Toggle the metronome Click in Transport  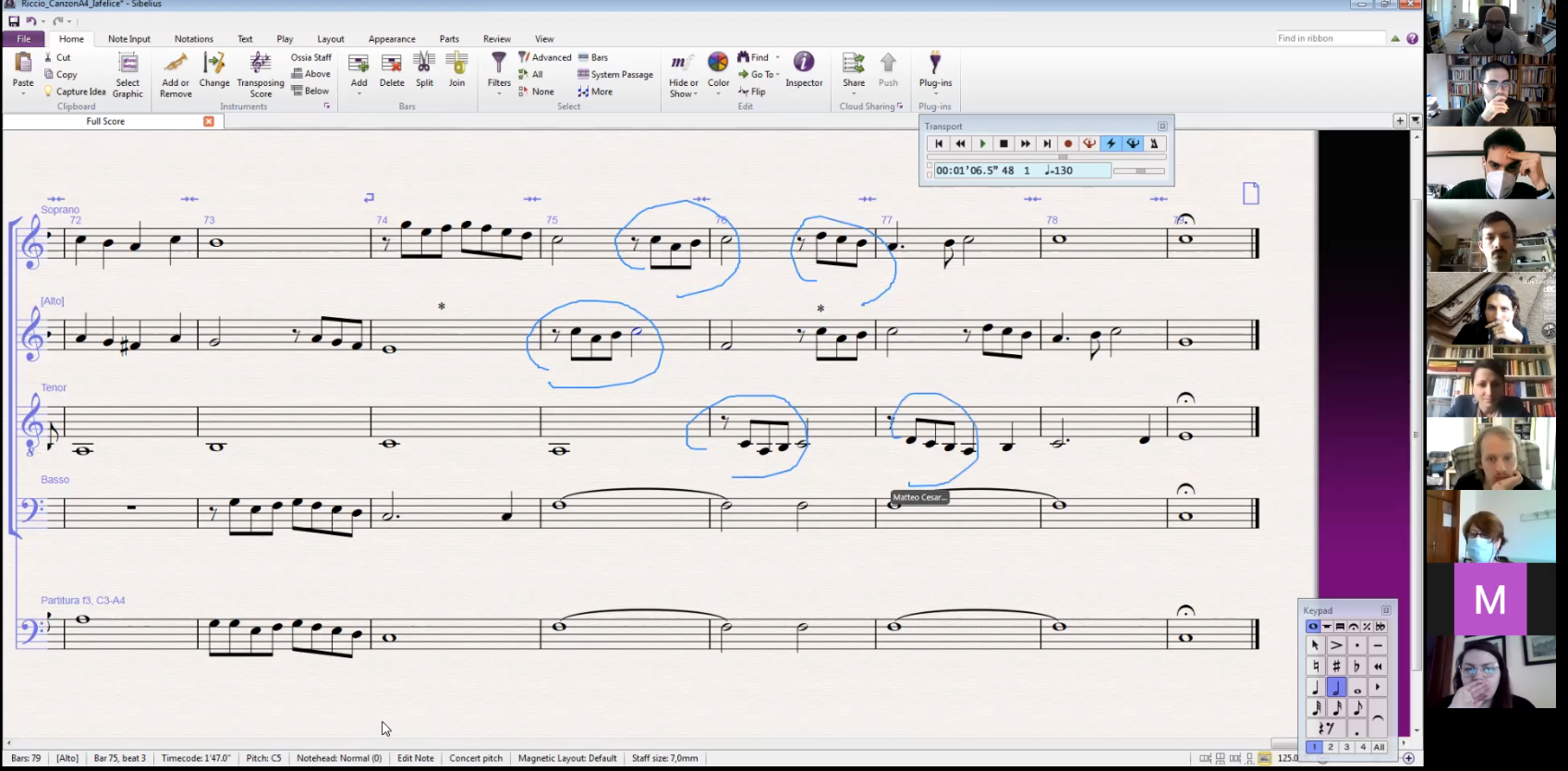tap(1154, 143)
